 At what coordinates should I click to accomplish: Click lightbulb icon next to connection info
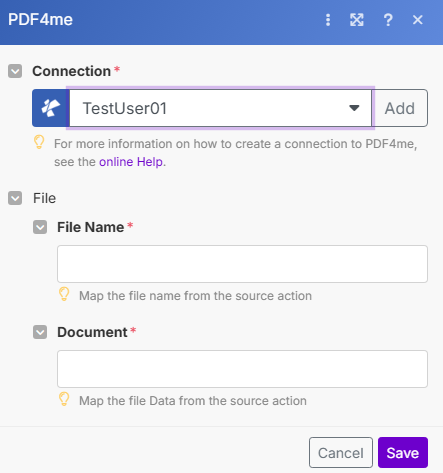pos(39,142)
